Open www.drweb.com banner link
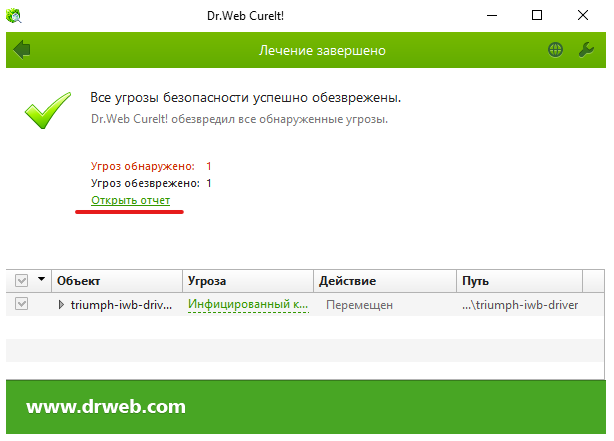This screenshot has width=614, height=441. (x=106, y=407)
